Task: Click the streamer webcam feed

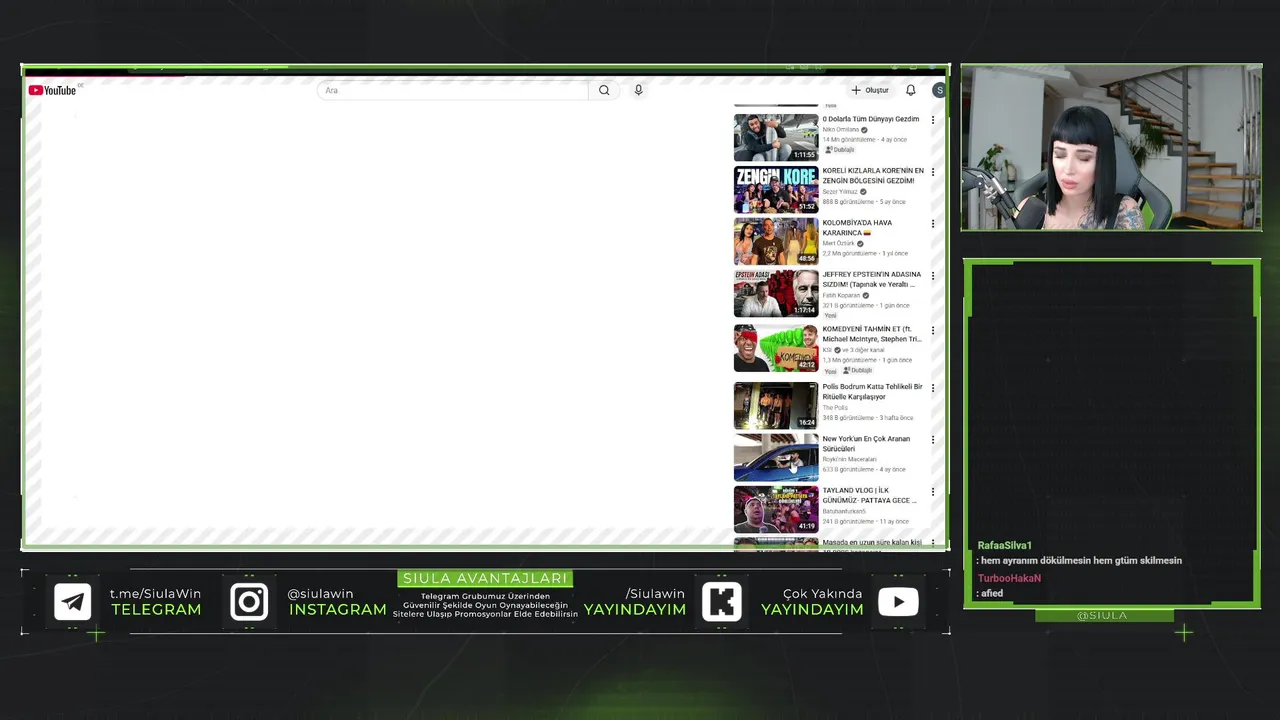Action: pos(1111,148)
